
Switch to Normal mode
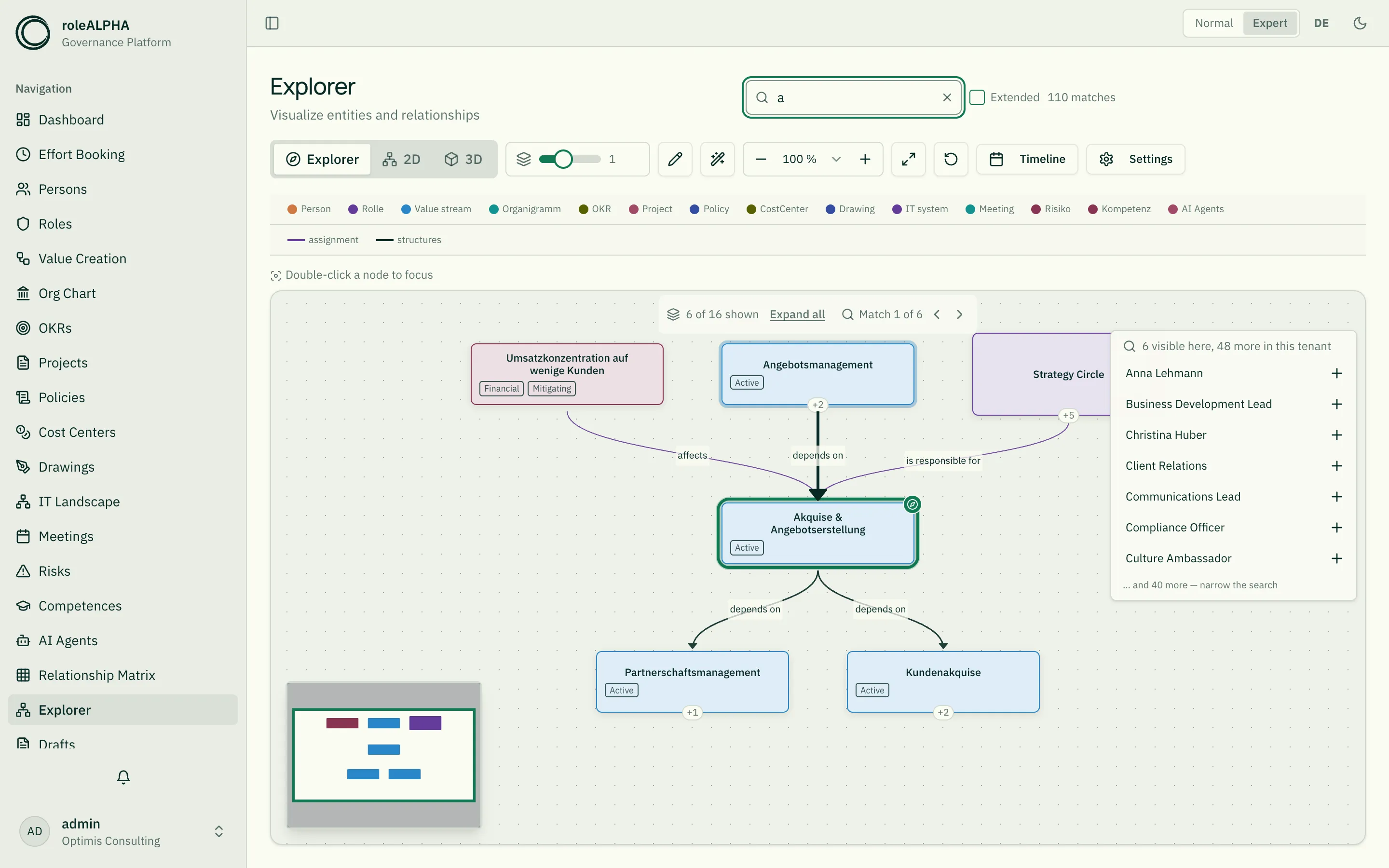pos(1214,23)
